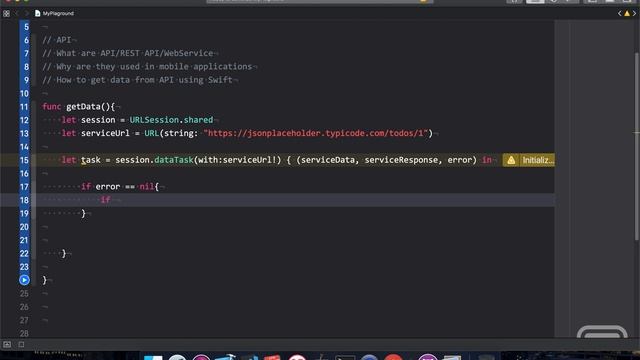Click the 'serviceResponse' closure parameter

click(401, 160)
